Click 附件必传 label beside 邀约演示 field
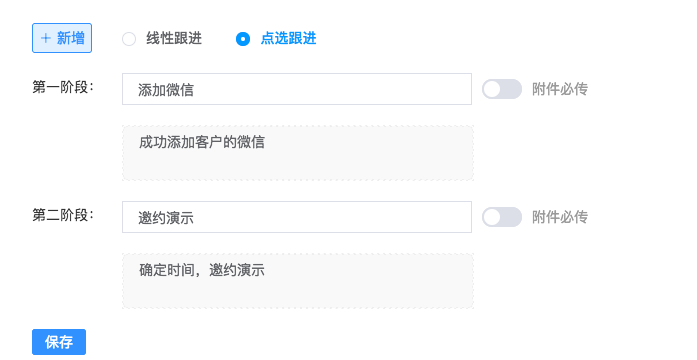This screenshot has height=360, width=697. [x=560, y=217]
